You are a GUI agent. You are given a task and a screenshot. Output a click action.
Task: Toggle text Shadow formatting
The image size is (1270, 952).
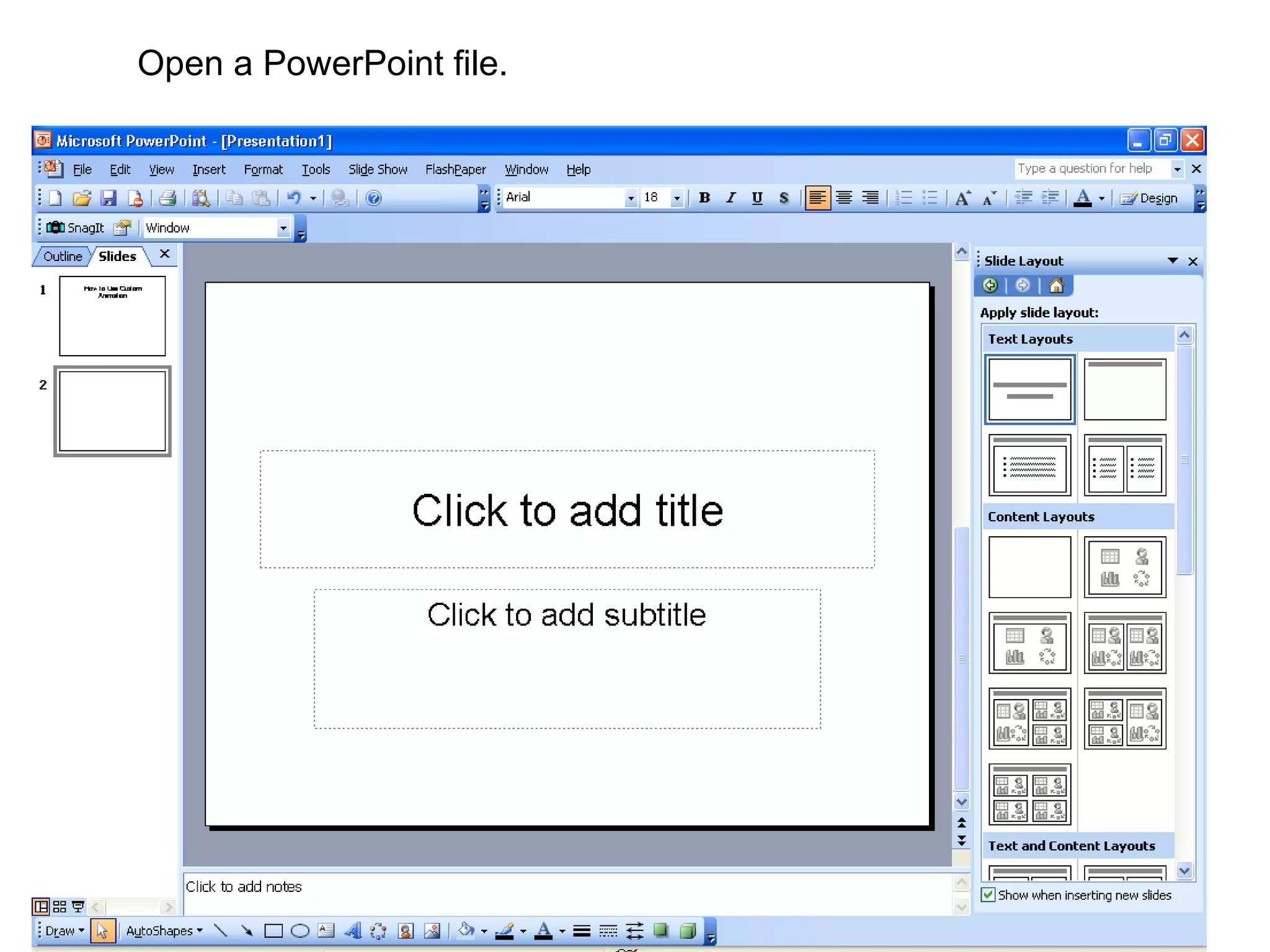[x=784, y=198]
